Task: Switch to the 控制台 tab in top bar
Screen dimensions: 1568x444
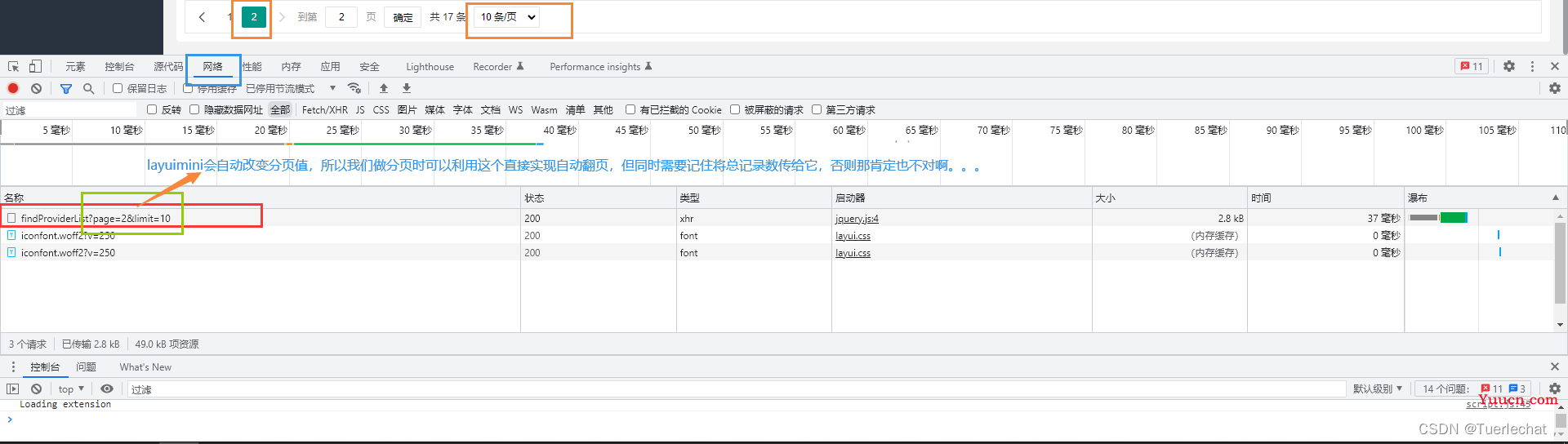Action: click(119, 67)
